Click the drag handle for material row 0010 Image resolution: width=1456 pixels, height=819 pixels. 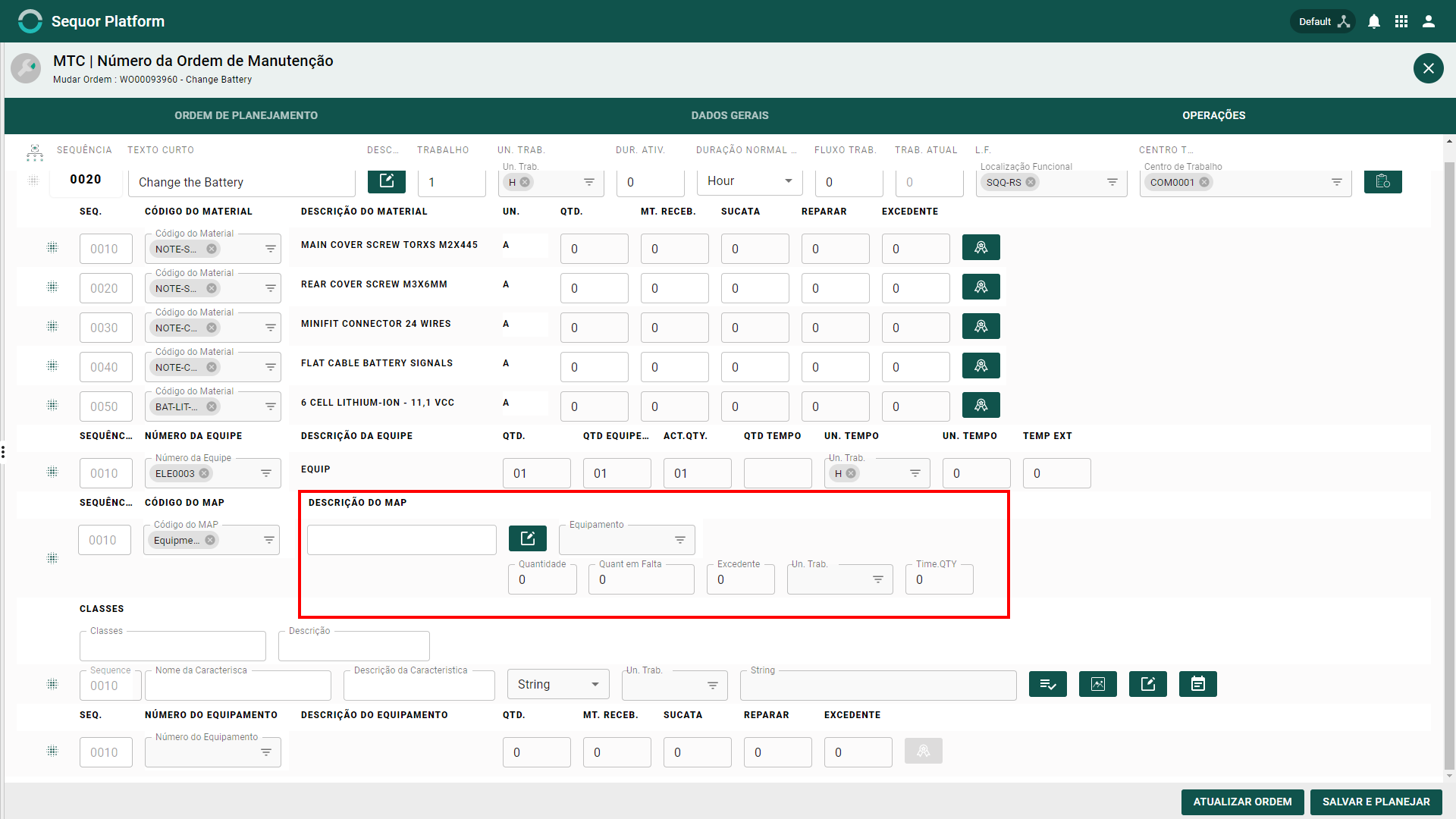click(x=52, y=247)
